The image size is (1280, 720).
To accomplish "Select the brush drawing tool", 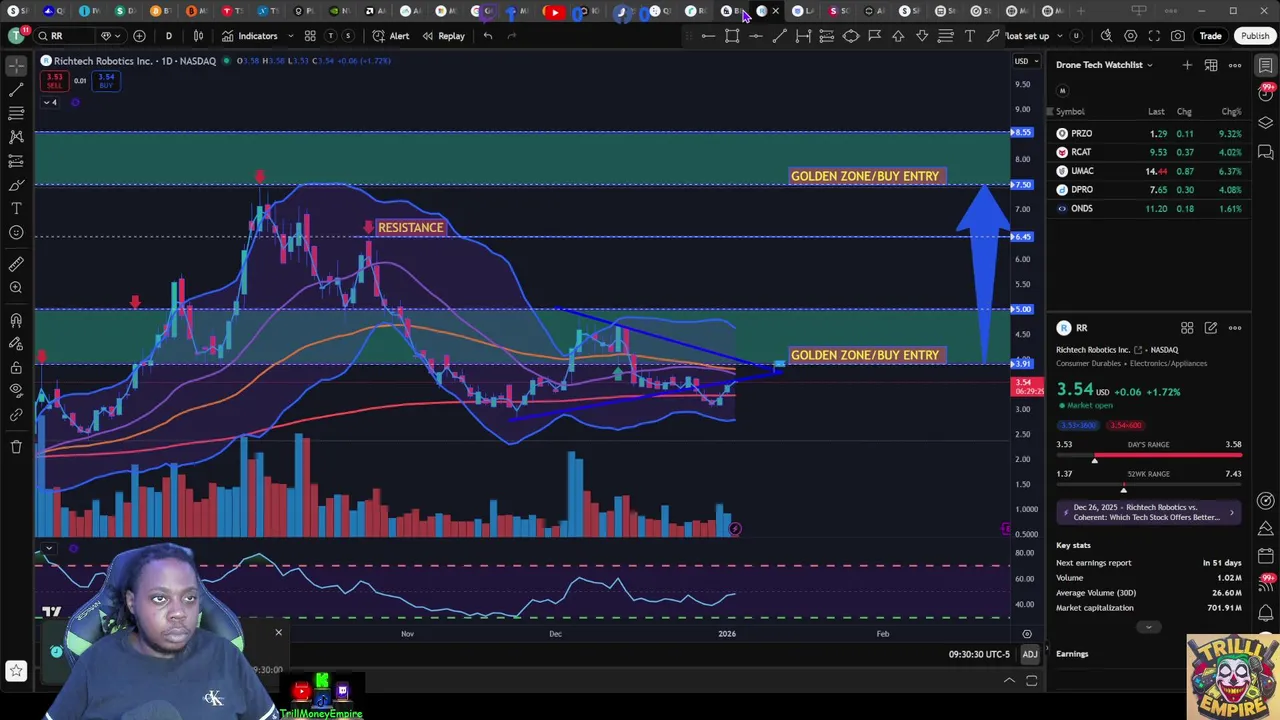I will pos(16,185).
